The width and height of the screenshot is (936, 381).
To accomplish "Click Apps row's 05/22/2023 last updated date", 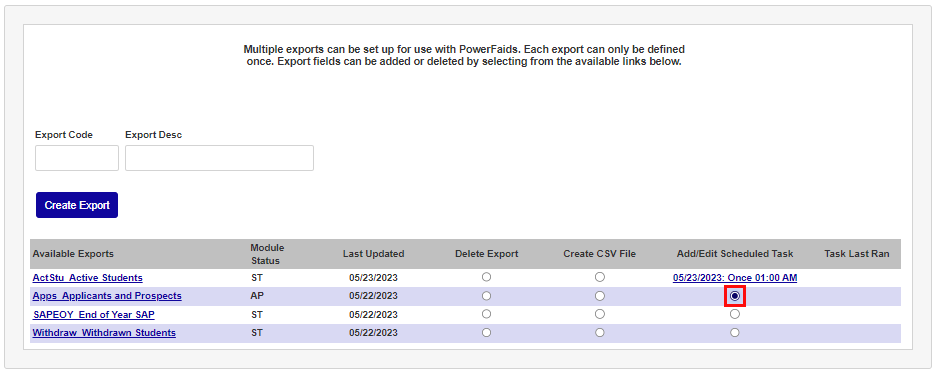I will pyautogui.click(x=374, y=296).
